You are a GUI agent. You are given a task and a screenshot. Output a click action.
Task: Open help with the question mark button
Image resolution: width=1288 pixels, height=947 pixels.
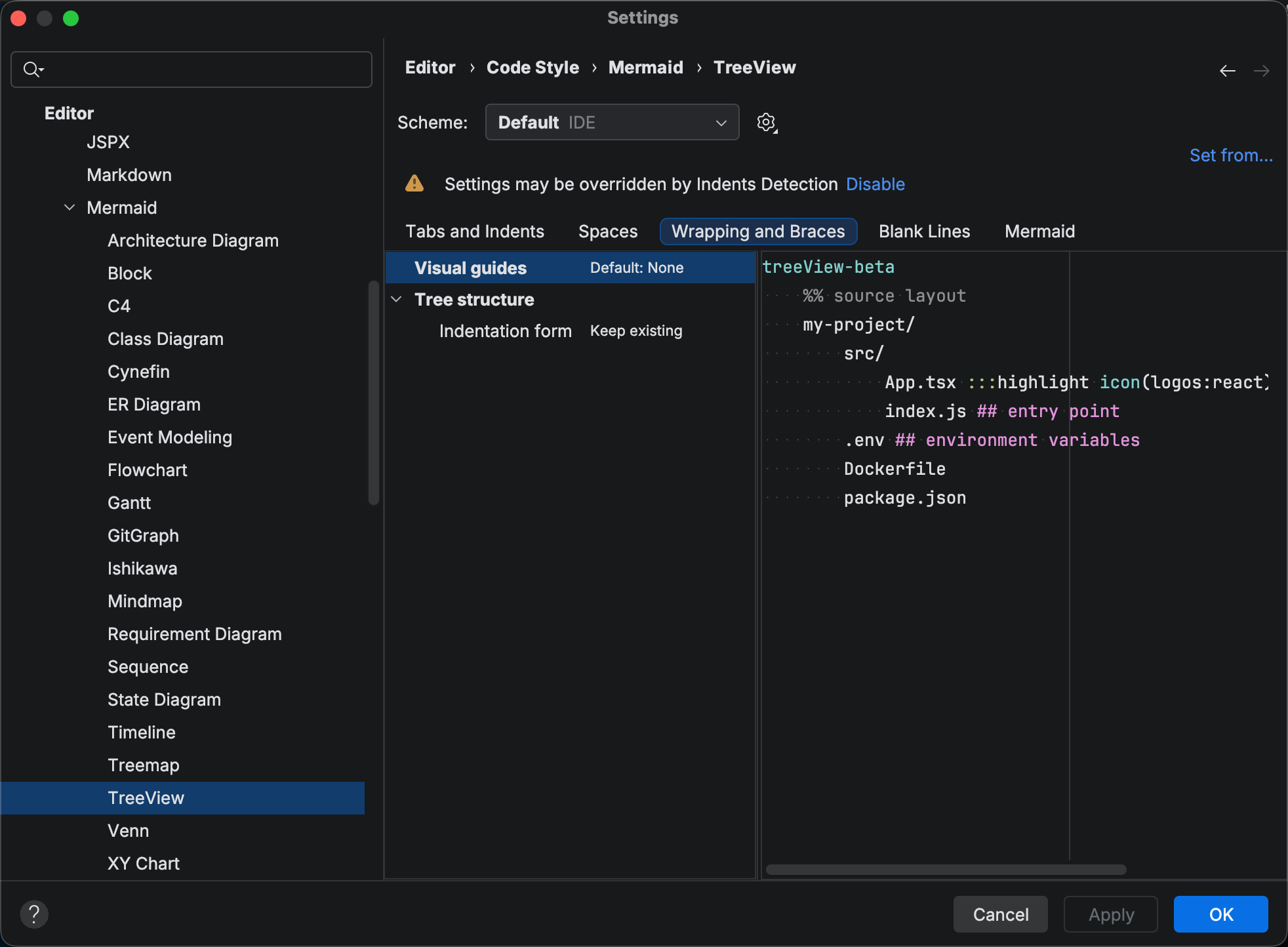pos(34,914)
